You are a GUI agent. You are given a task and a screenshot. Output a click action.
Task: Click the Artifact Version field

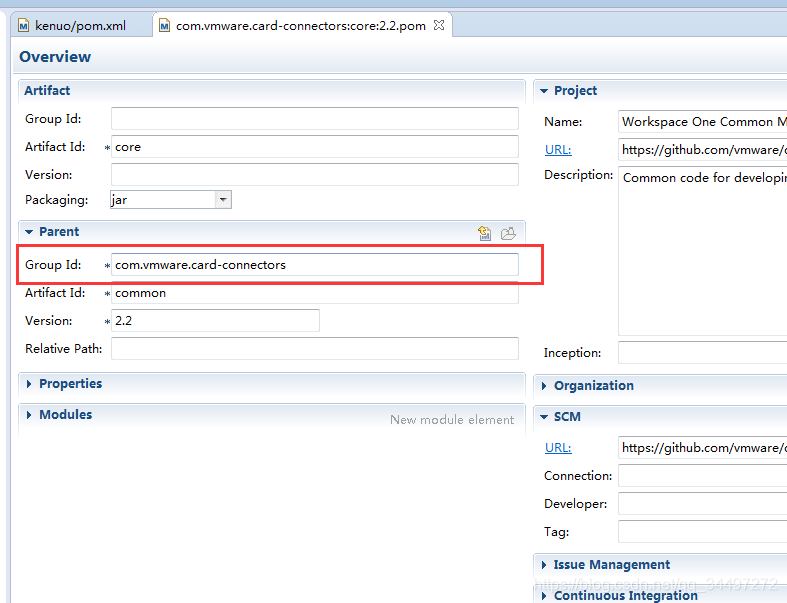(315, 175)
